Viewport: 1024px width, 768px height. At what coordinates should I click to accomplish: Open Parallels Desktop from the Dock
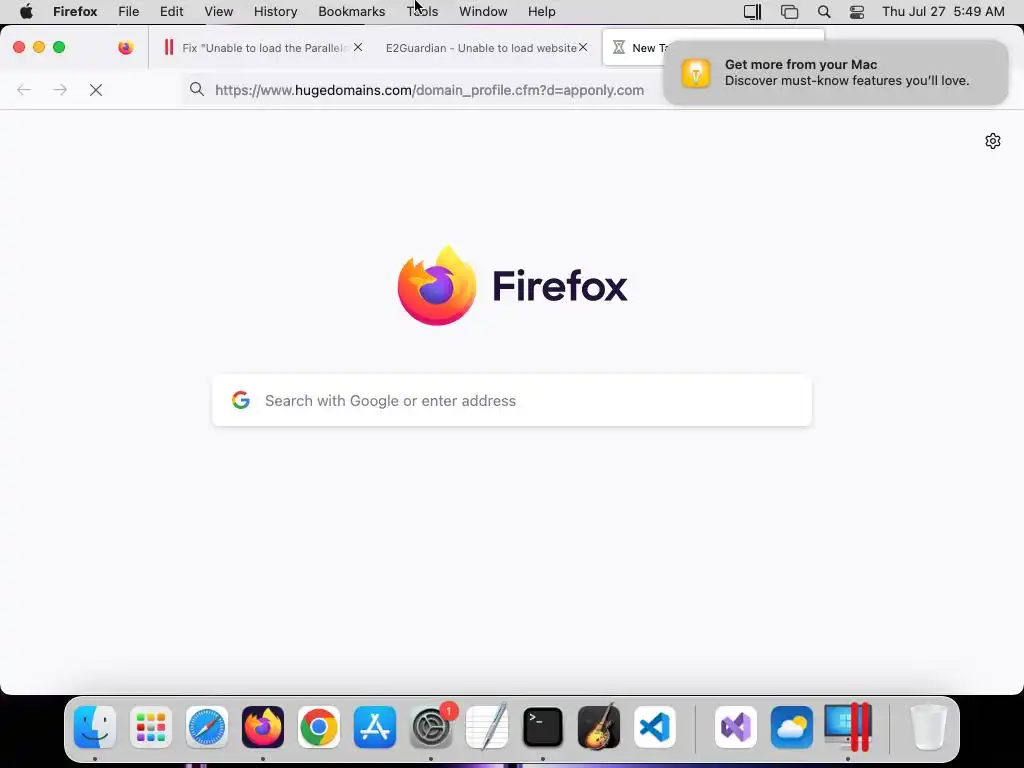(x=848, y=727)
